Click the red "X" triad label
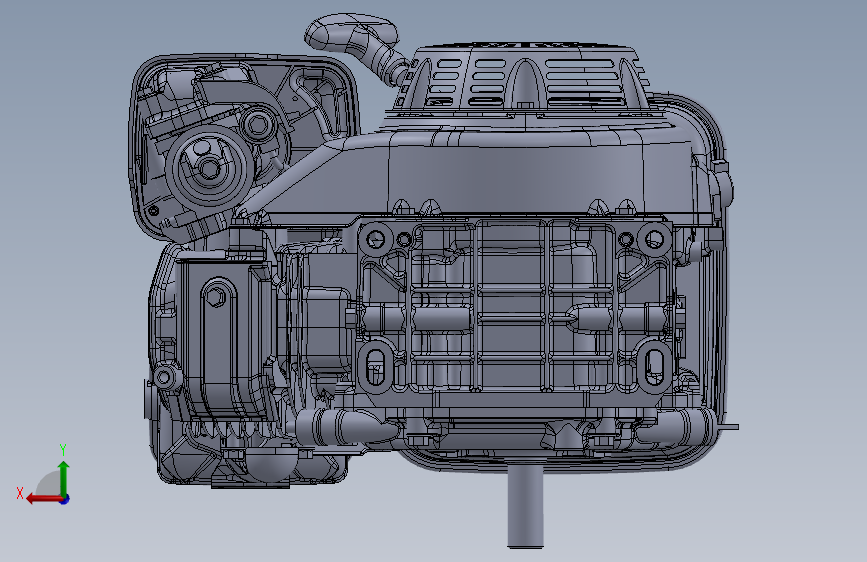Image resolution: width=867 pixels, height=562 pixels. click(20, 493)
